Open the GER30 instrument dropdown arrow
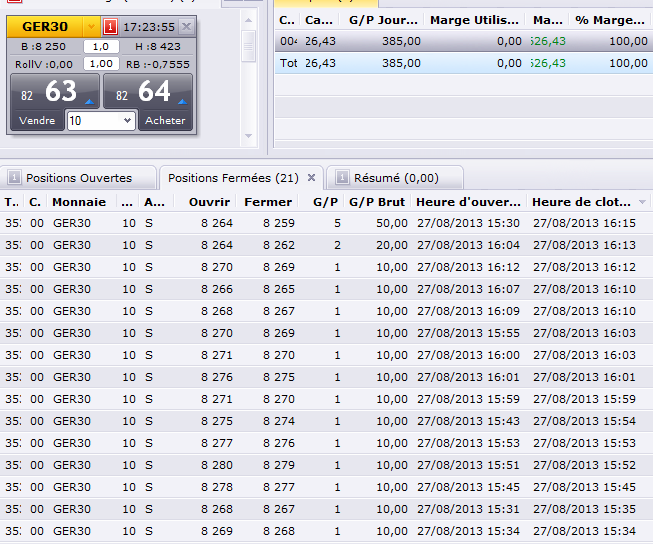This screenshot has height=544, width=653. [x=90, y=26]
